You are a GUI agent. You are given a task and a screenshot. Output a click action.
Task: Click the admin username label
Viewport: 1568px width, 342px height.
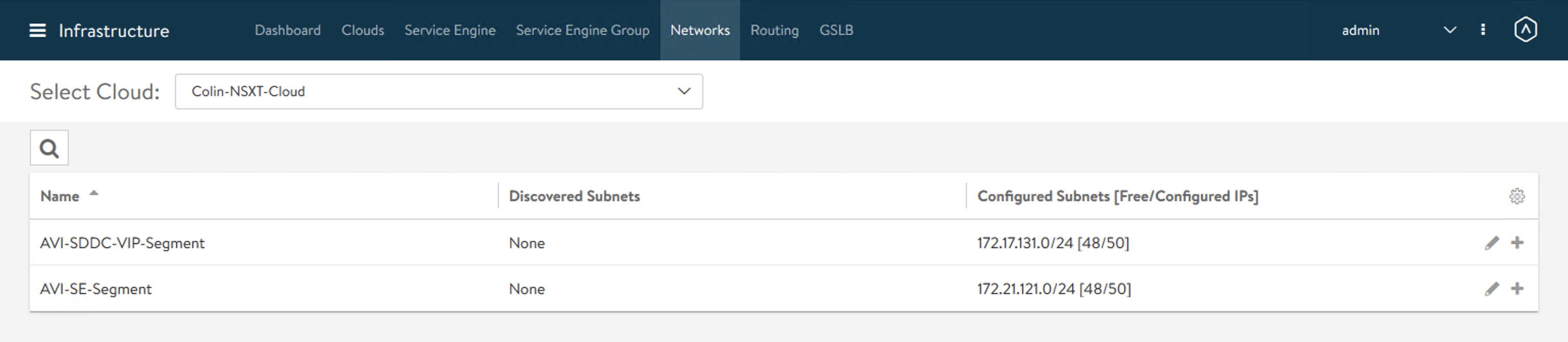pos(1361,31)
